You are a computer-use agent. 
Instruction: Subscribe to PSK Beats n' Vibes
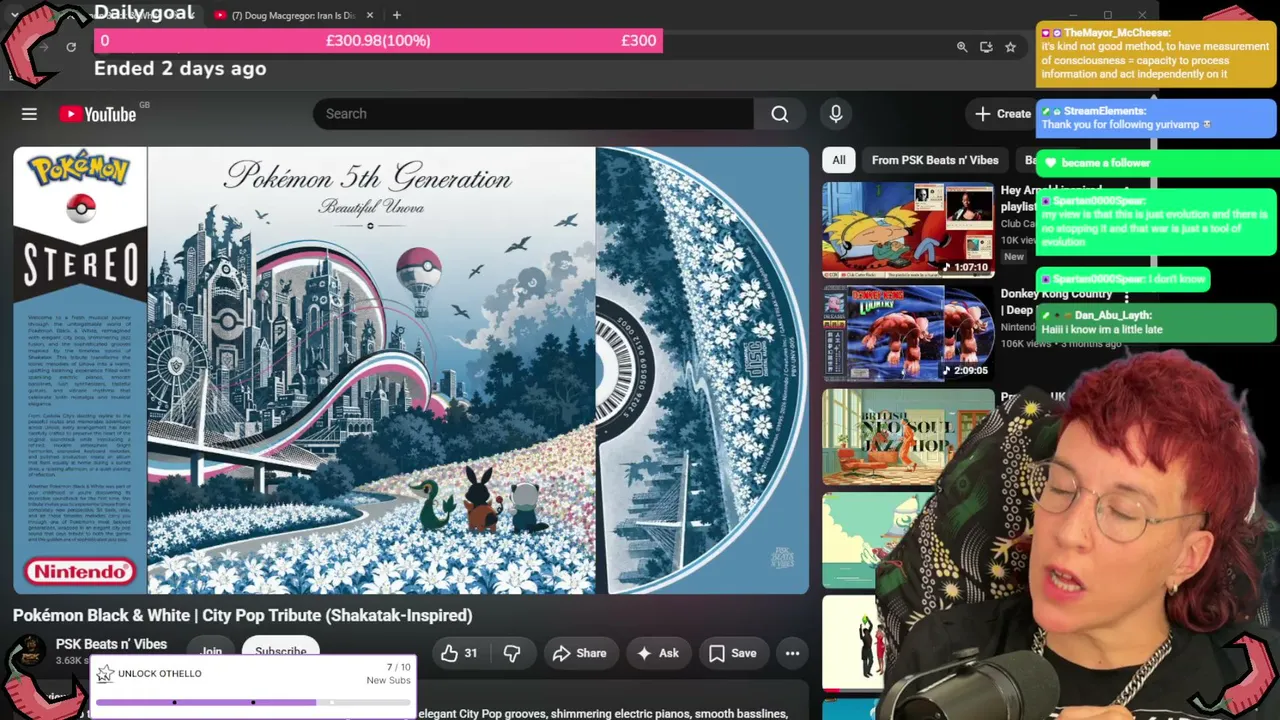280,651
